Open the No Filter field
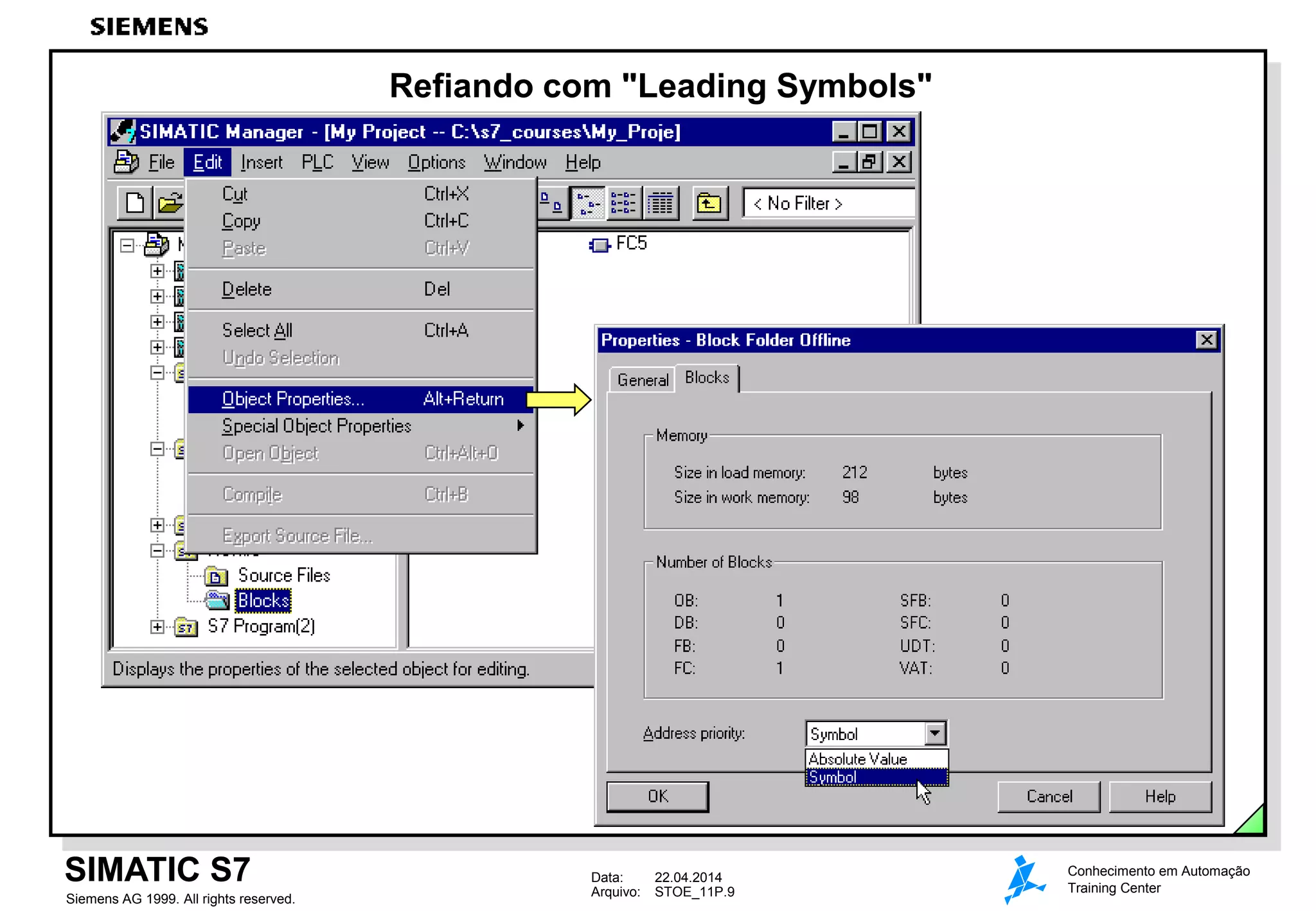Viewport: 1316px width, 911px height. (x=828, y=203)
